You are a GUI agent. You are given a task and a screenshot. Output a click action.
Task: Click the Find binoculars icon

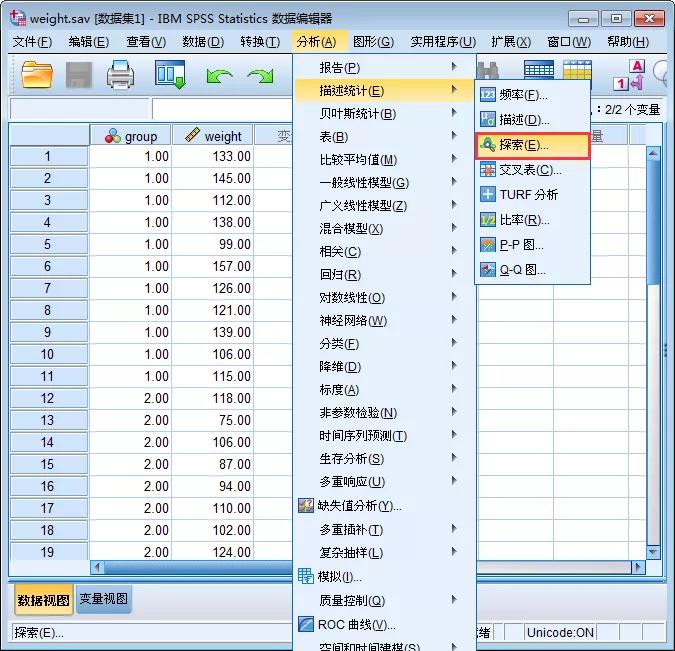click(x=488, y=71)
